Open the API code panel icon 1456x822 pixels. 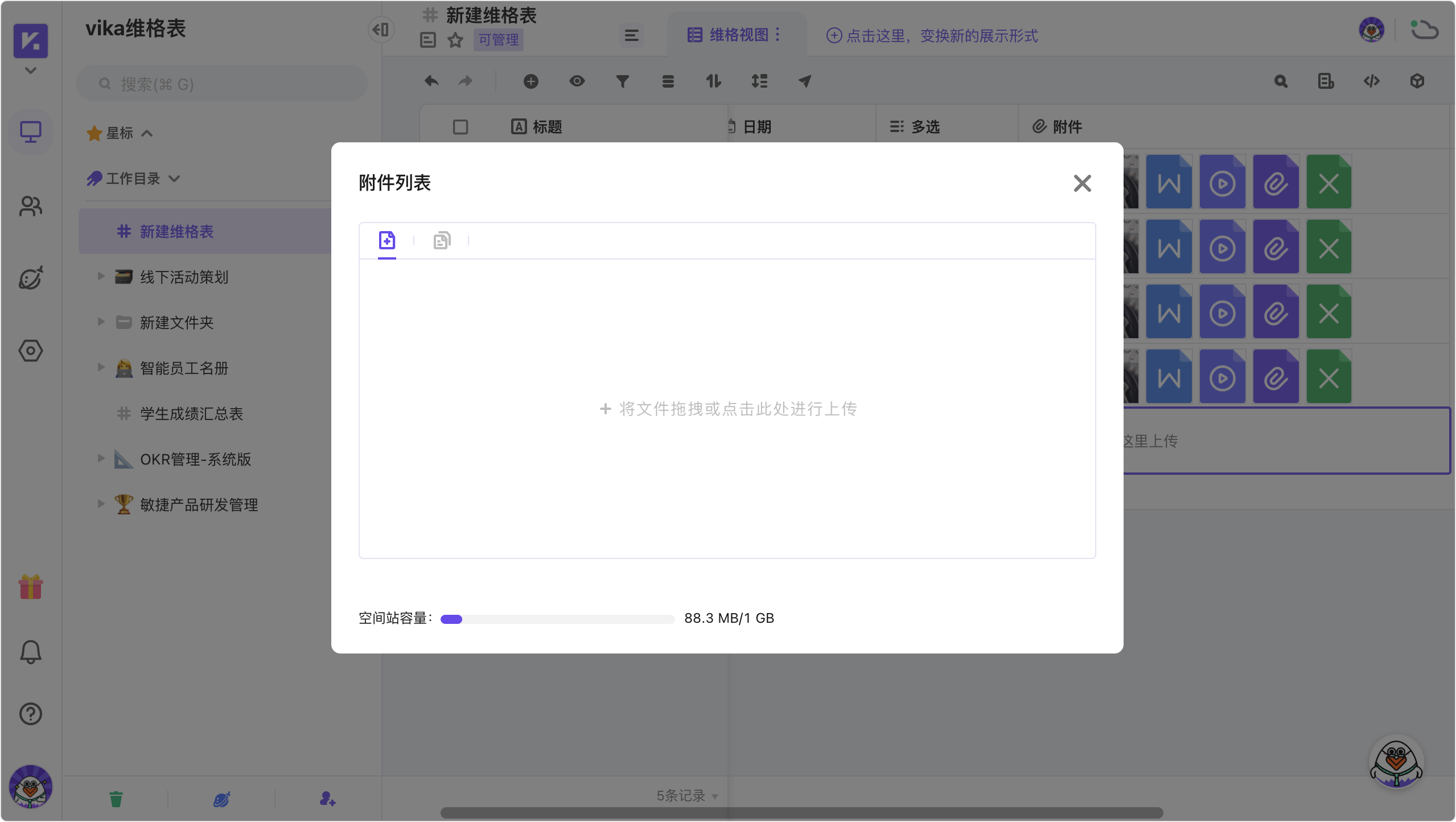[1372, 81]
